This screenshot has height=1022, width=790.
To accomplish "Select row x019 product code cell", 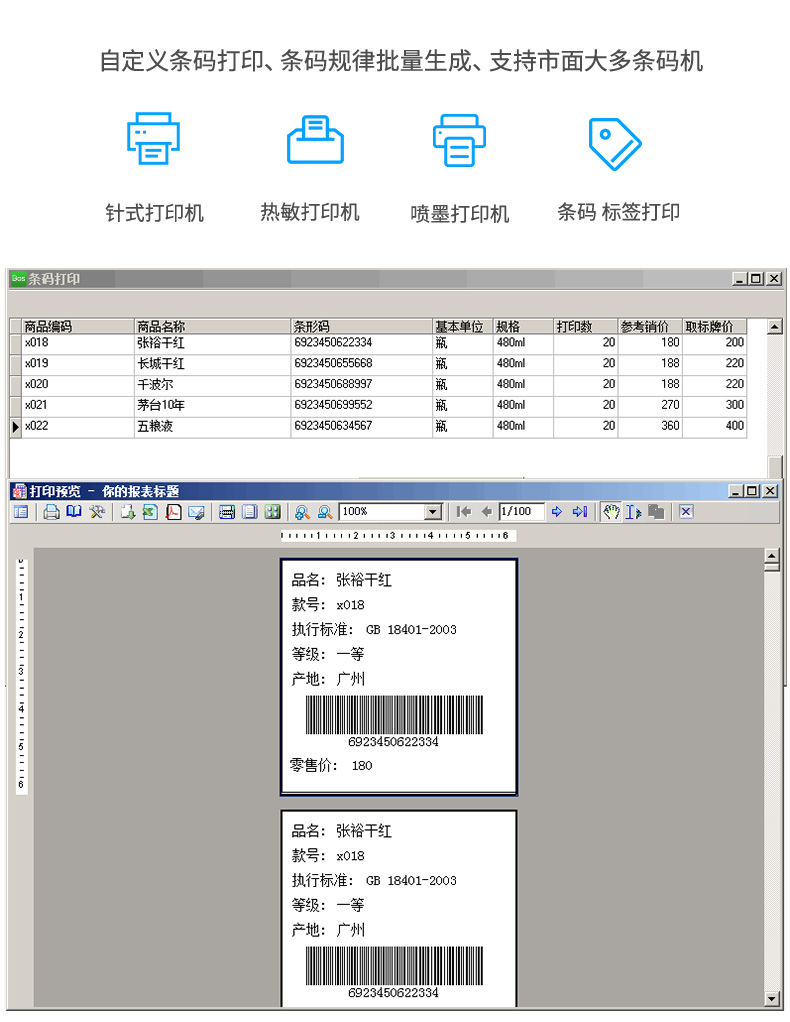I will (x=78, y=364).
